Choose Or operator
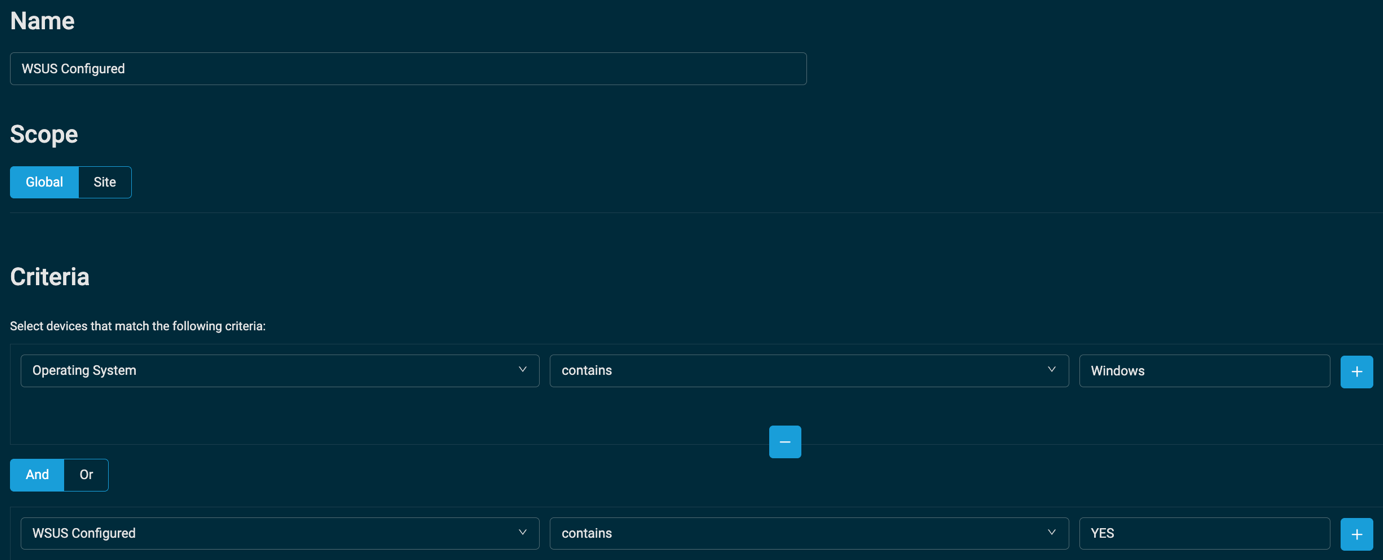Image resolution: width=1383 pixels, height=560 pixels. point(86,475)
